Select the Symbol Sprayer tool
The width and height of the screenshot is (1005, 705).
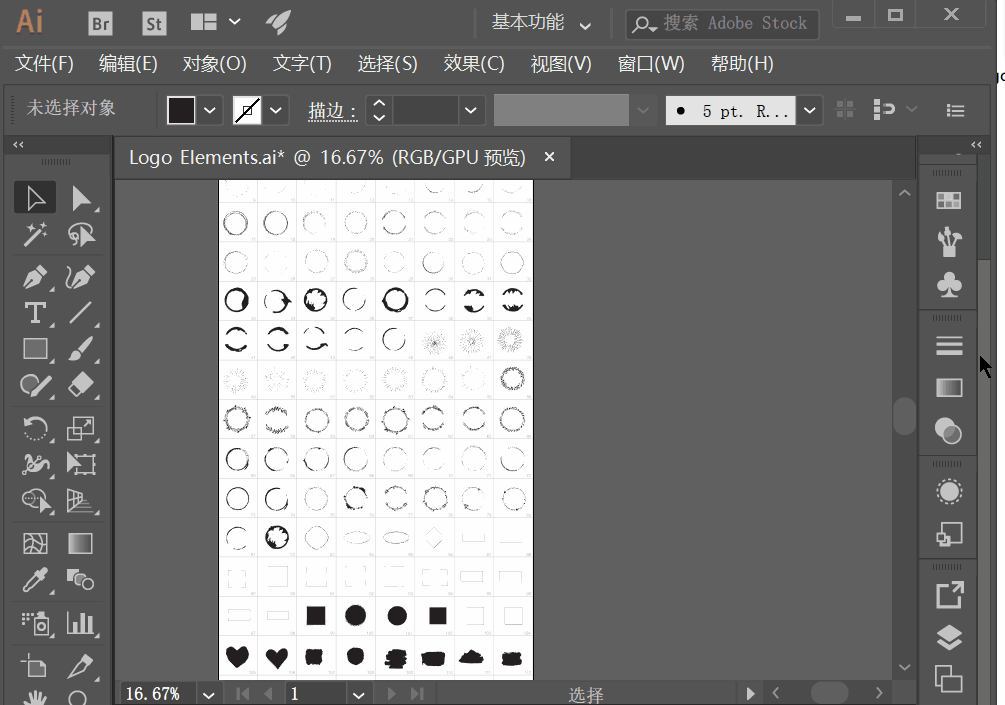(35, 623)
